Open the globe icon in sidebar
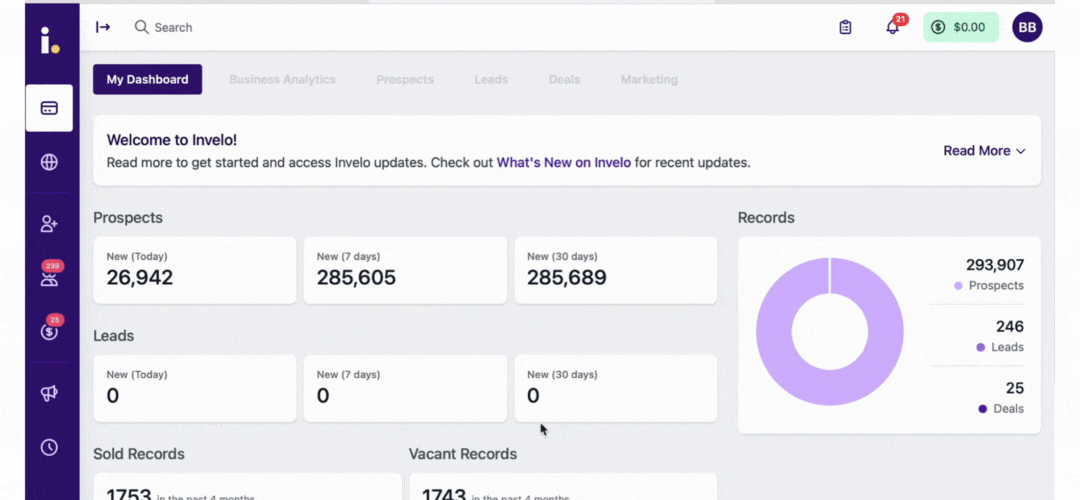Image resolution: width=1080 pixels, height=500 pixels. tap(49, 162)
